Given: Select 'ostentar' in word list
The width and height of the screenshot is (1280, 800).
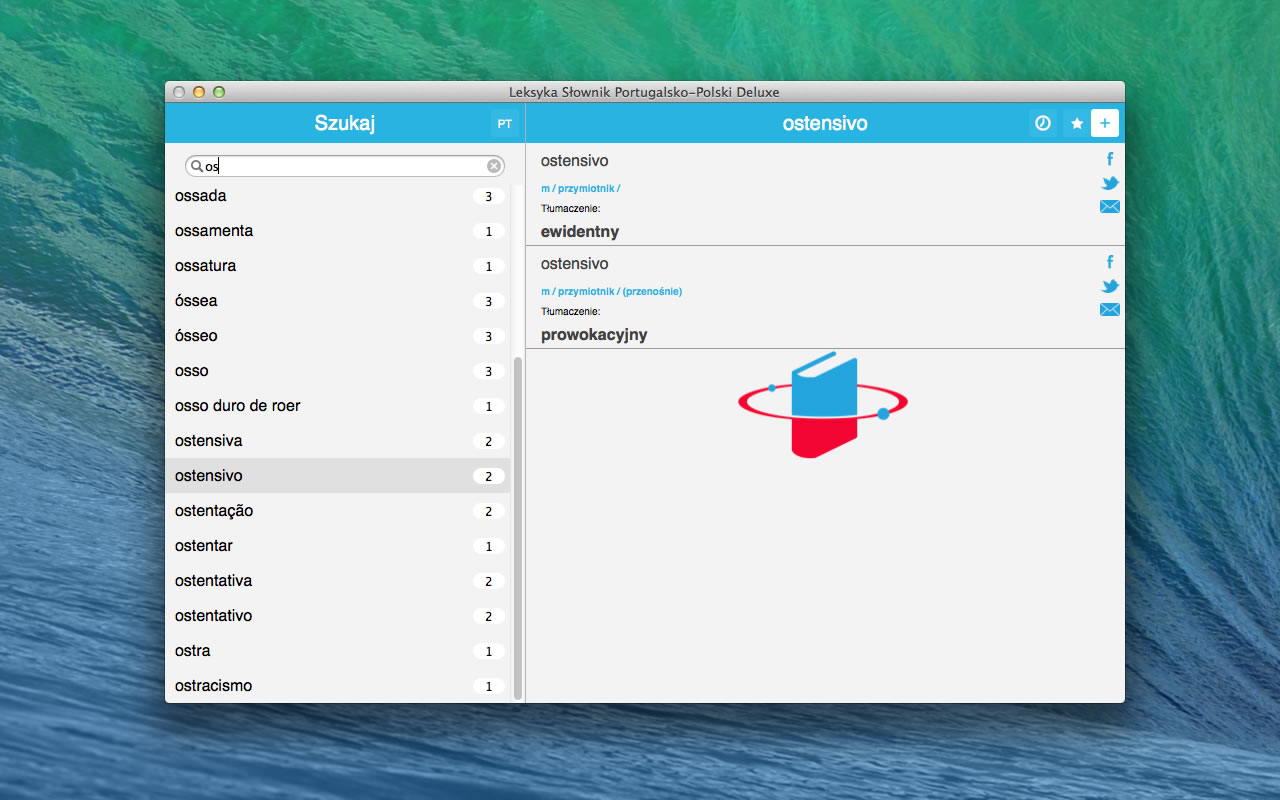Looking at the screenshot, I should pyautogui.click(x=338, y=546).
